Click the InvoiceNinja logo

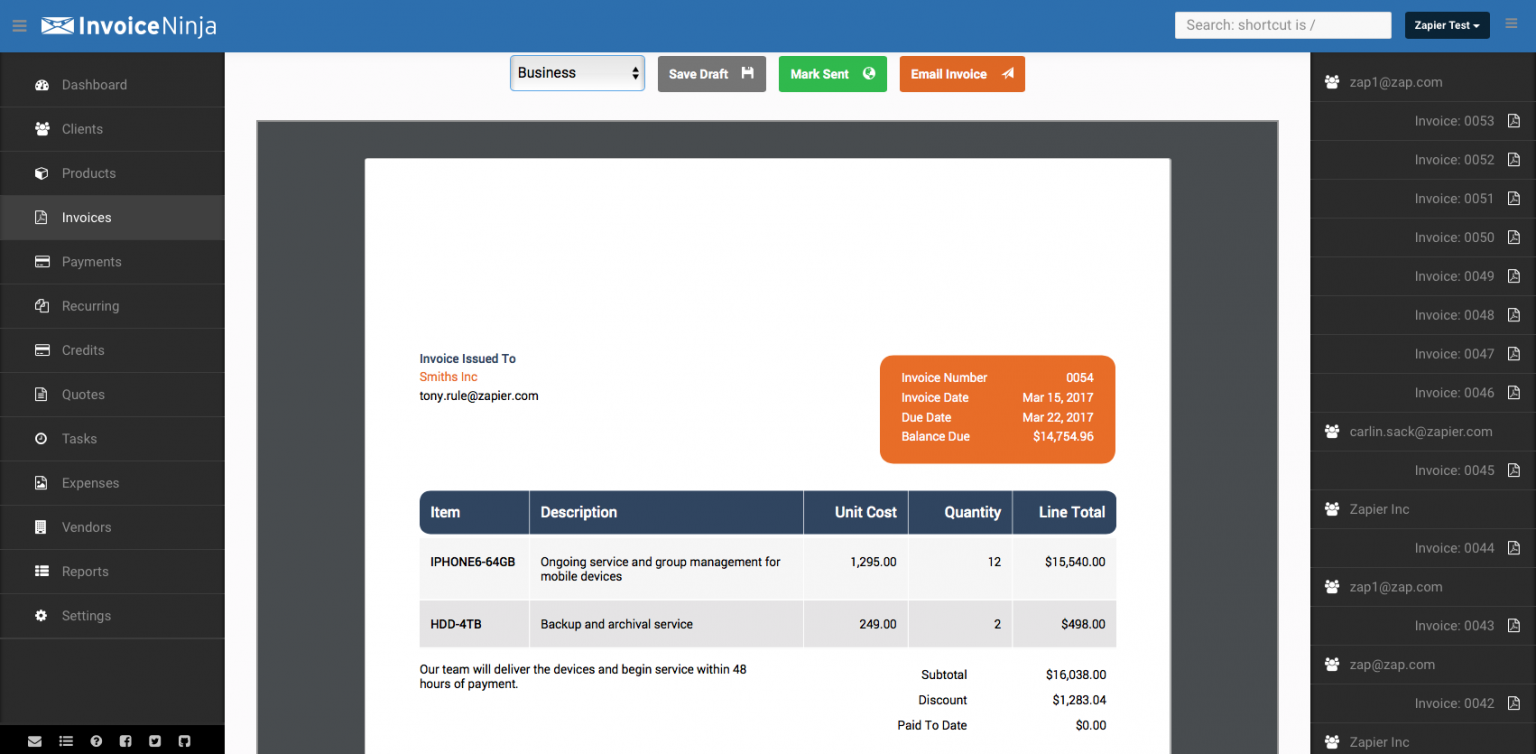(x=129, y=26)
